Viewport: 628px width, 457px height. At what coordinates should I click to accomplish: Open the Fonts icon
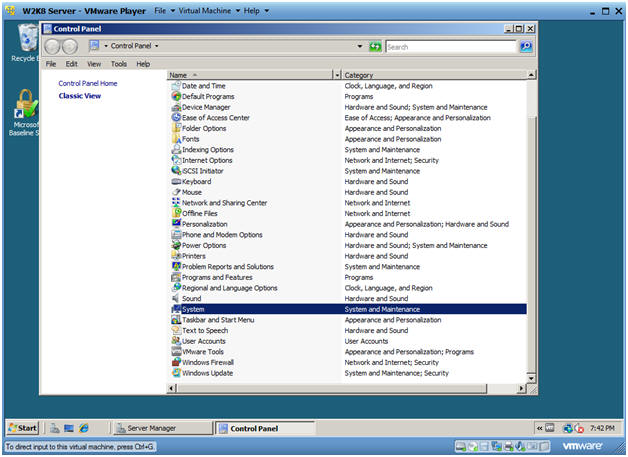(176, 139)
